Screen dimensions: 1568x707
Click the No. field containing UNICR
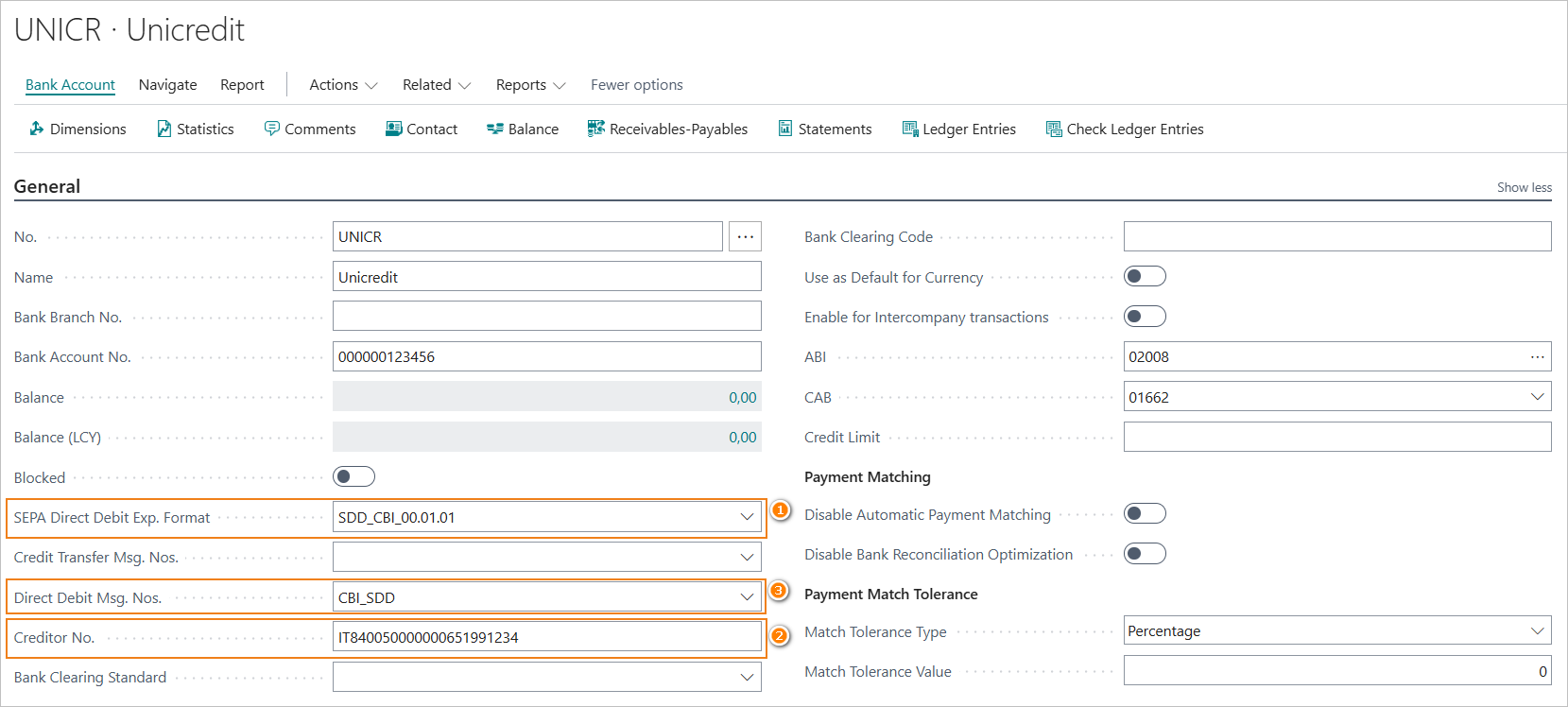click(x=527, y=236)
